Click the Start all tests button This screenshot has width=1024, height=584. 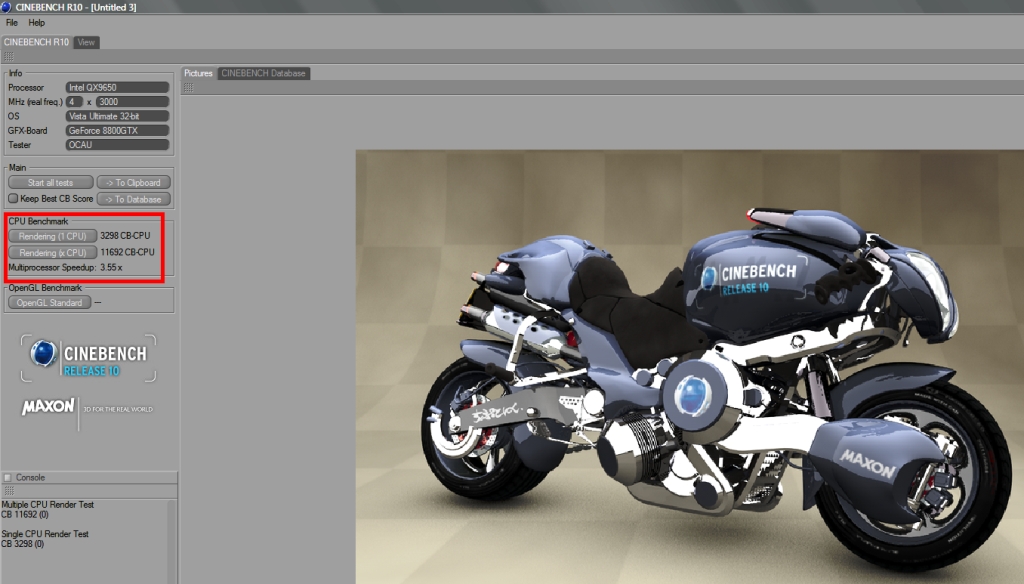coord(50,183)
